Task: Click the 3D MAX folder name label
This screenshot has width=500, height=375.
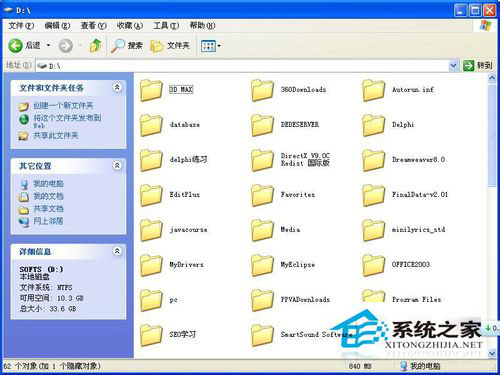Action: point(181,90)
